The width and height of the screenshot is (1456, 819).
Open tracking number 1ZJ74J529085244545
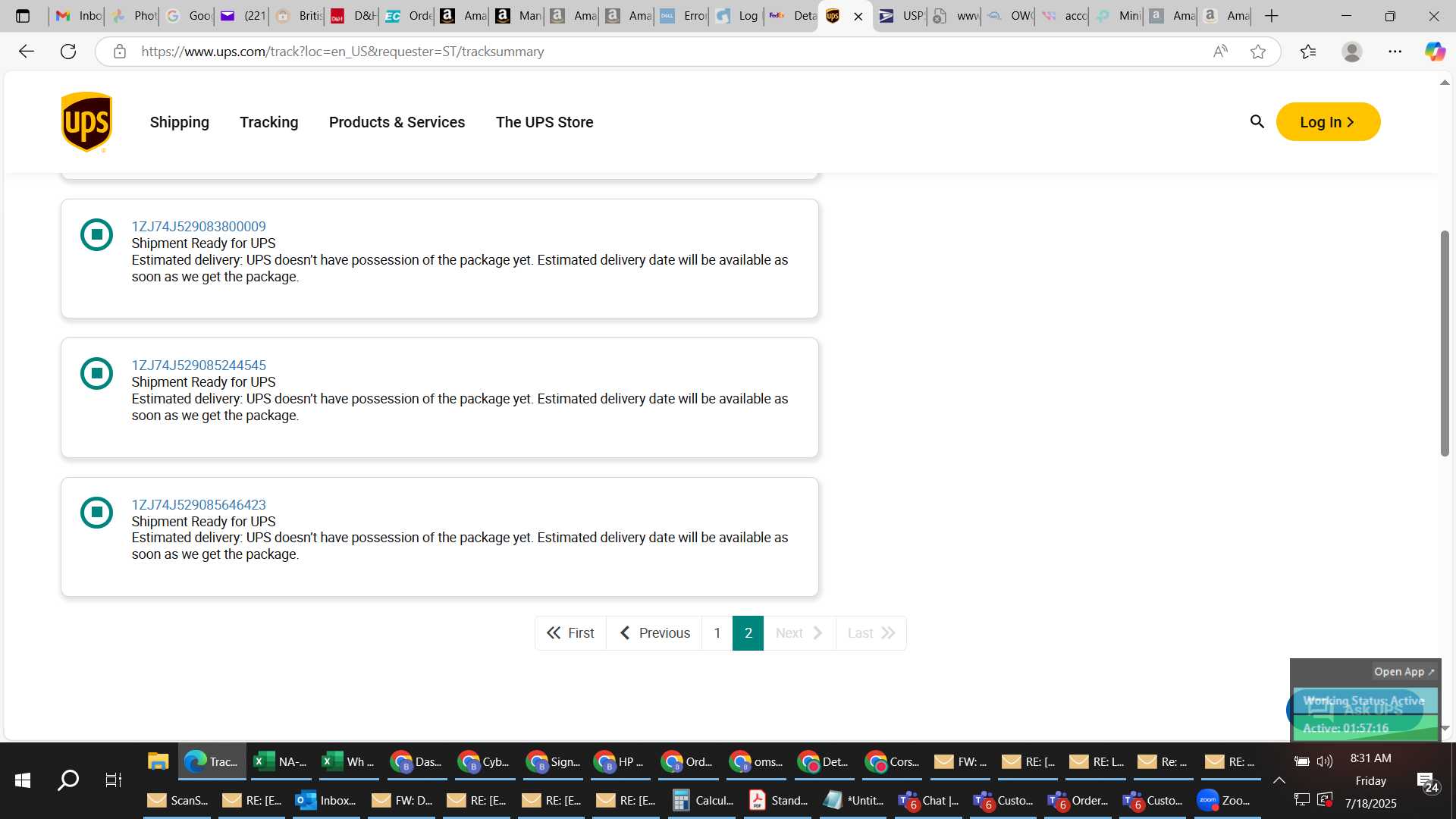(199, 366)
